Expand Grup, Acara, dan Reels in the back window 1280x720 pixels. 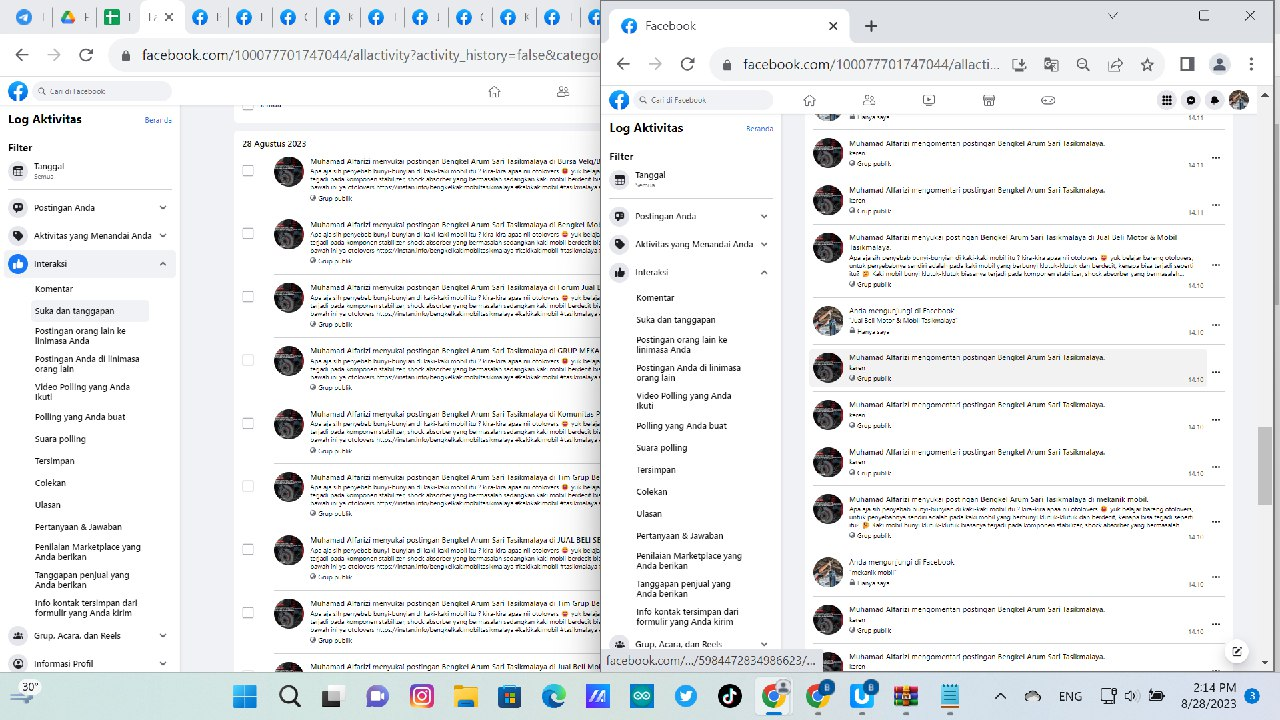coord(89,635)
